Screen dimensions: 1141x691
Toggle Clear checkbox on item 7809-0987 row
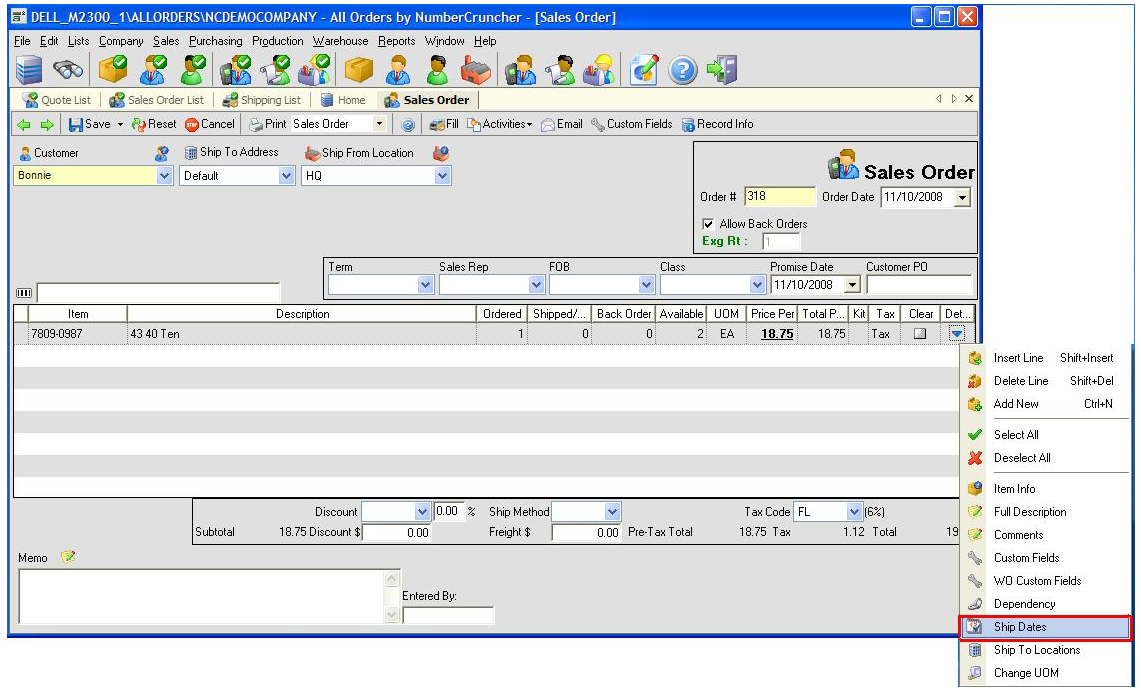coord(921,334)
